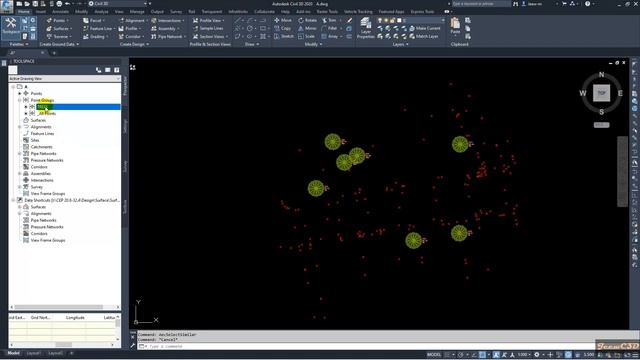
Task: Click the Corridor ribbon tool
Action: click(x=131, y=36)
